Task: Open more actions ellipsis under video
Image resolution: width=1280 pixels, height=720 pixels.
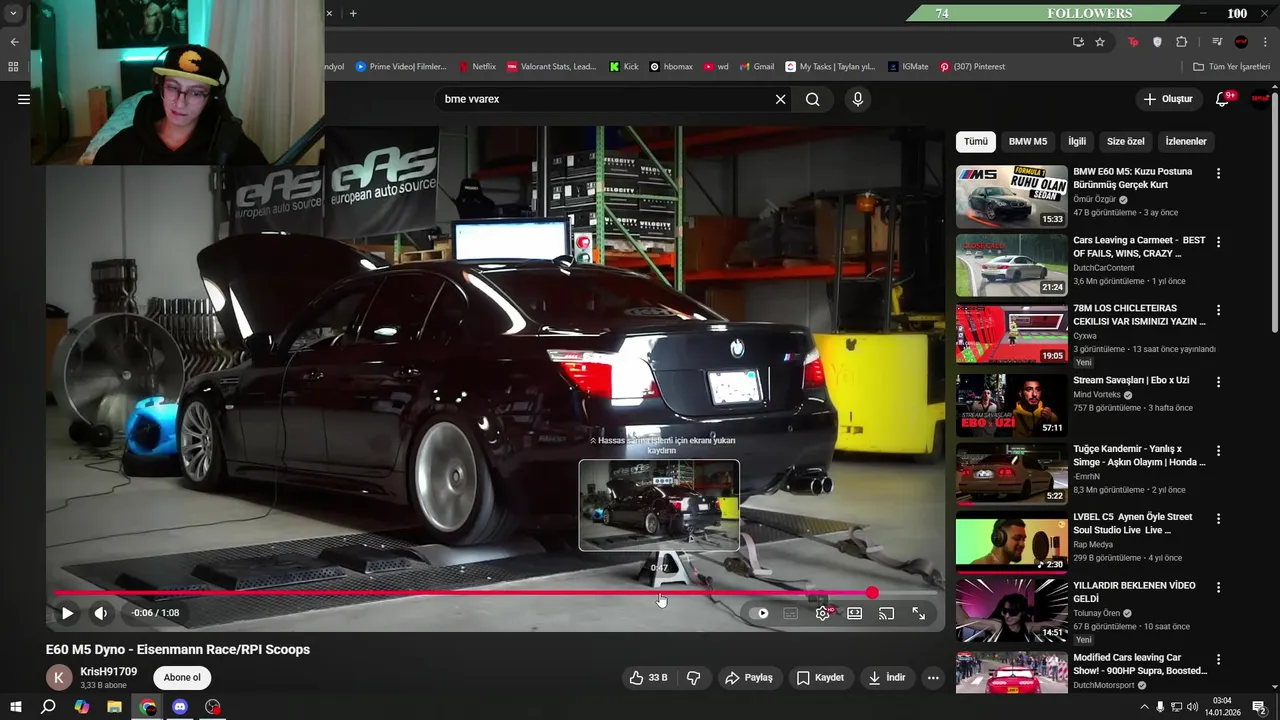Action: [933, 677]
